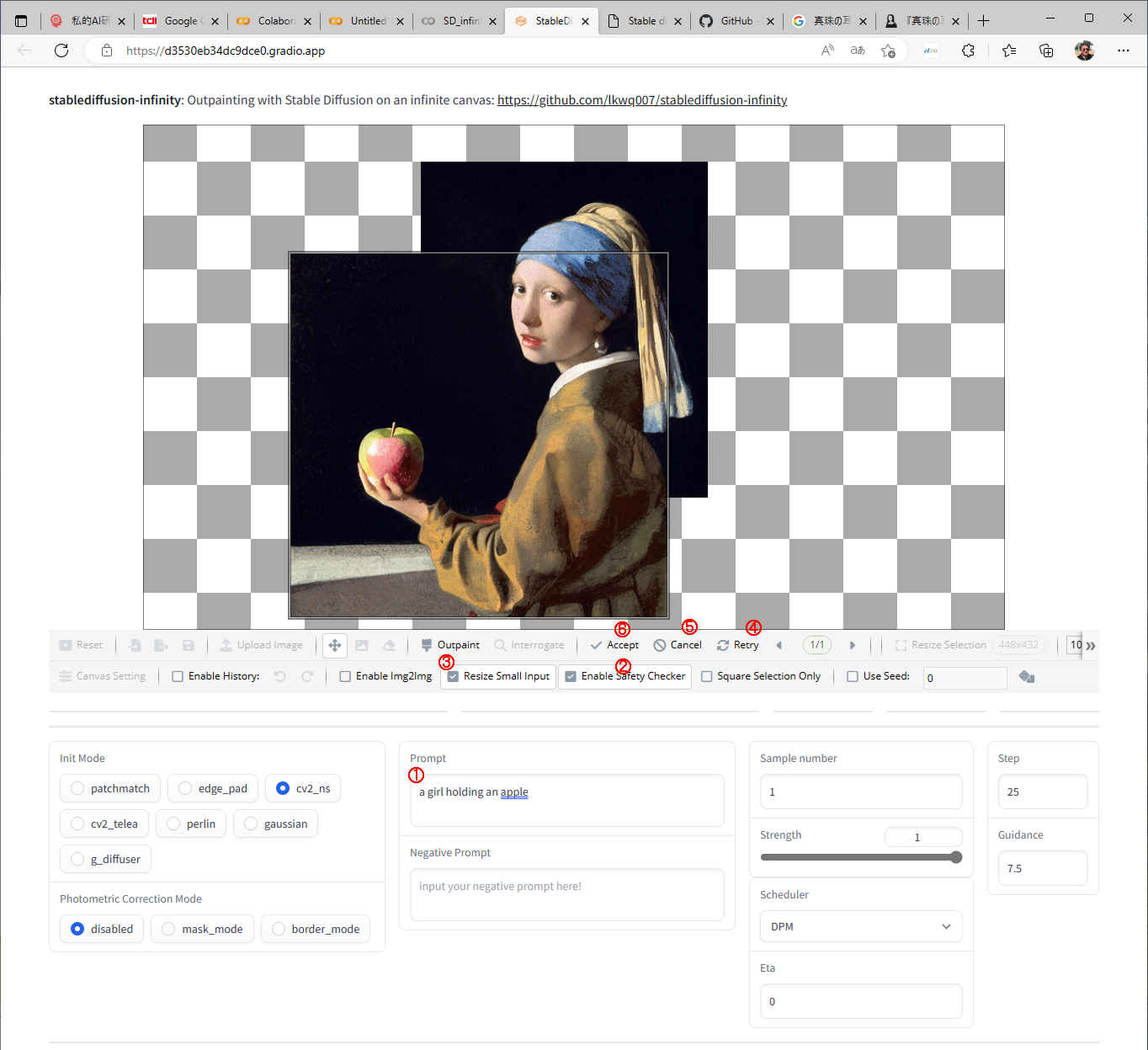Cancel the generated result
Image resolution: width=1148 pixels, height=1050 pixels.
coord(678,645)
